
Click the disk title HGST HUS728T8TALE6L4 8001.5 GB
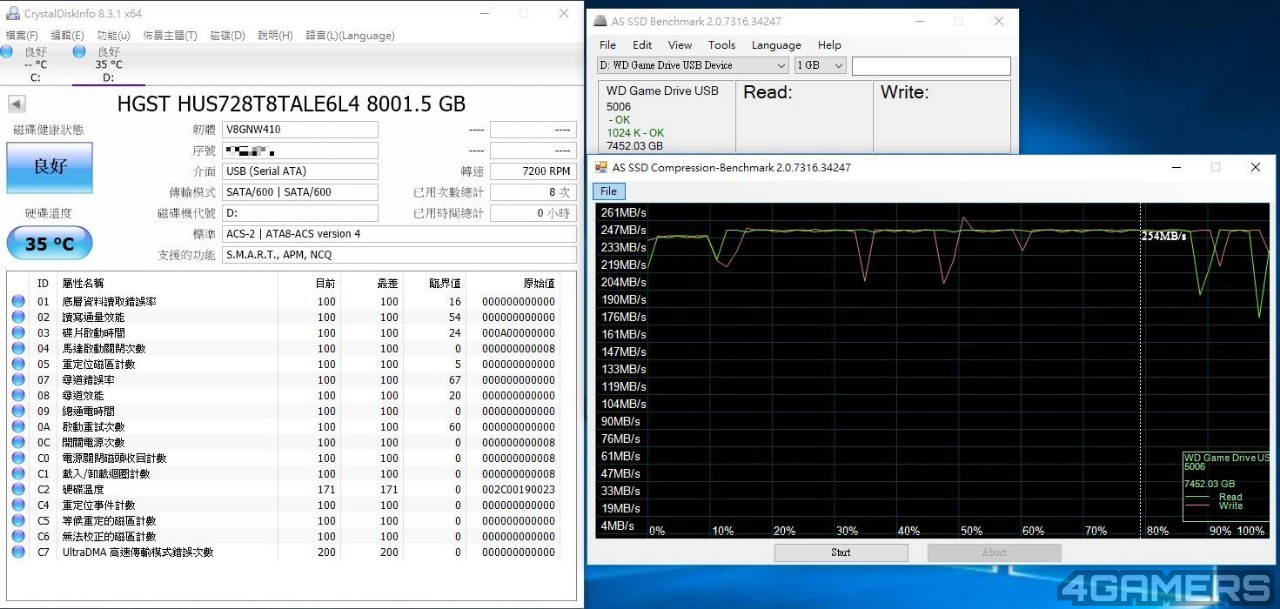291,104
